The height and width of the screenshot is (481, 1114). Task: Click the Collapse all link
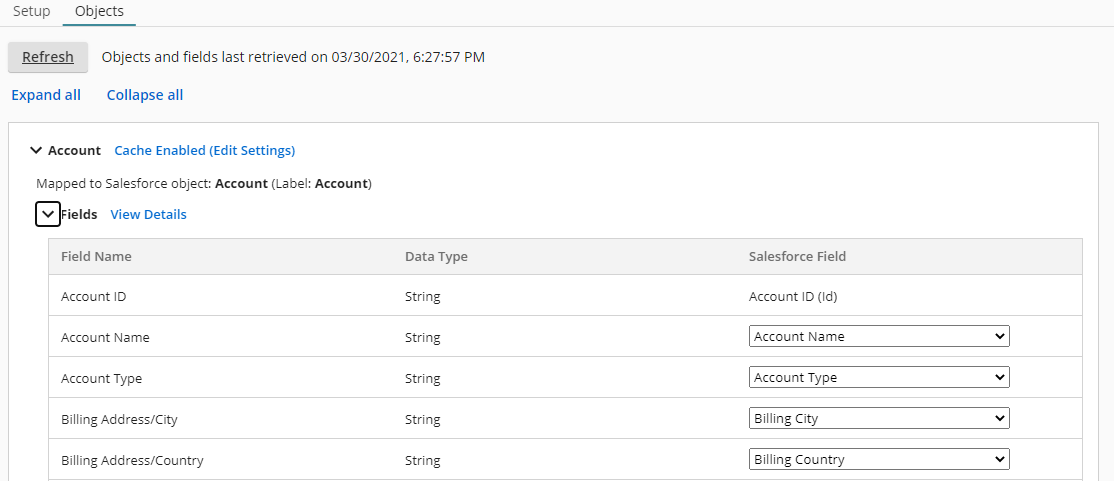(145, 95)
